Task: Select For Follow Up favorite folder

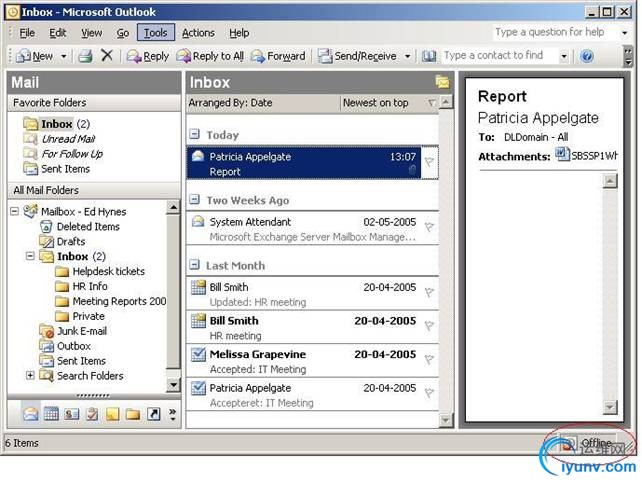Action: pos(72,154)
